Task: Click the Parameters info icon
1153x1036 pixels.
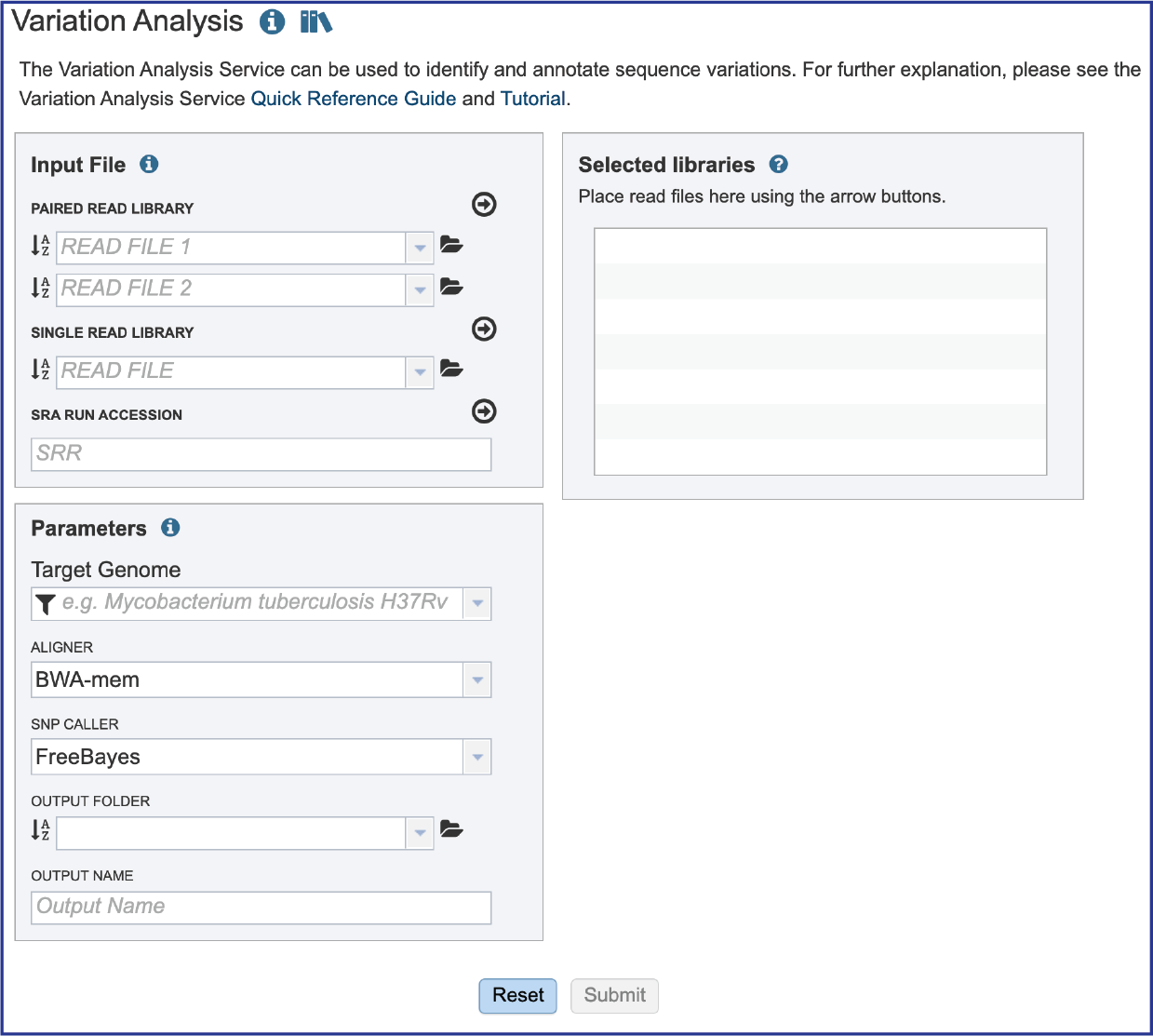Action: (x=170, y=528)
